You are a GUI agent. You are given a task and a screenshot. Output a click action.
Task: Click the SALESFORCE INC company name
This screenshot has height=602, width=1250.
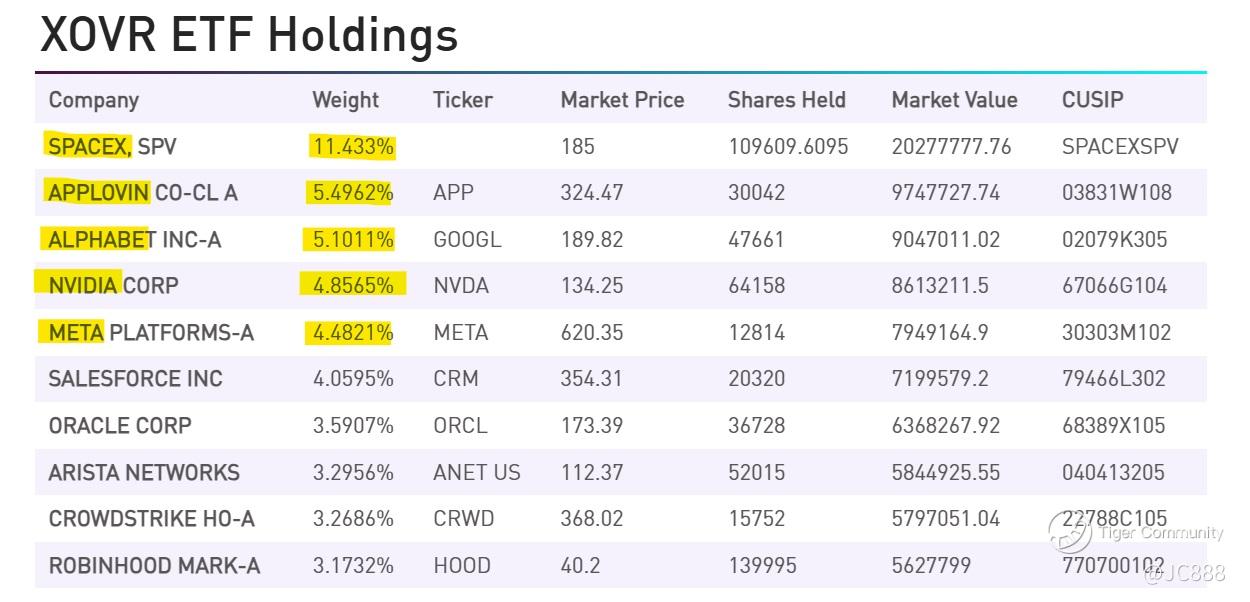point(135,379)
